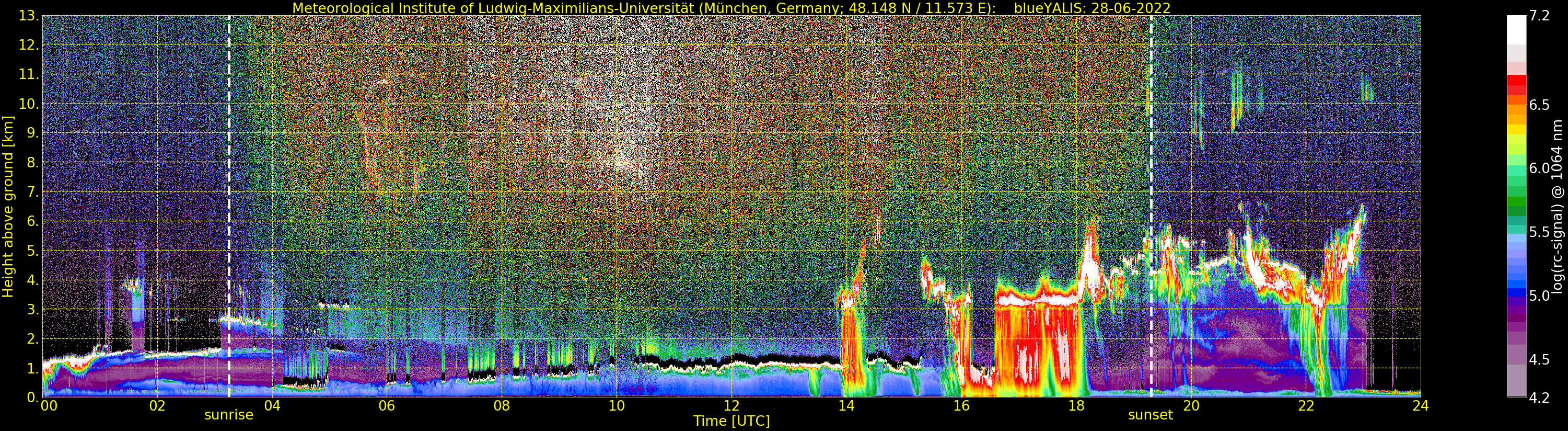
Task: Click the "24" time tick label
Action: 1421,406
